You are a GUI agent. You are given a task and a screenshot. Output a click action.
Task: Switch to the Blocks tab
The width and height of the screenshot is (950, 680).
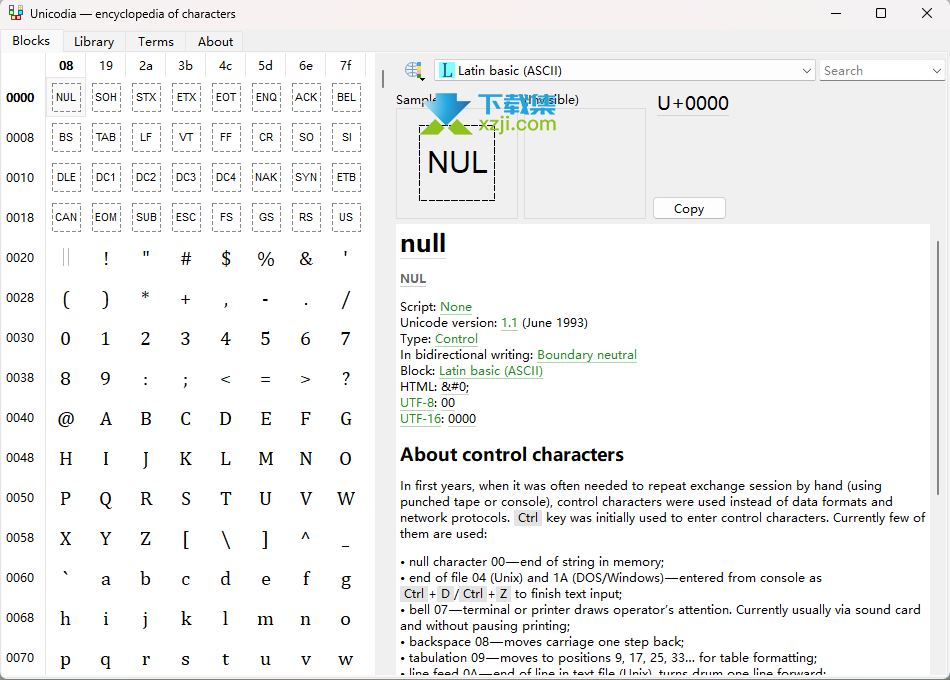click(x=31, y=41)
